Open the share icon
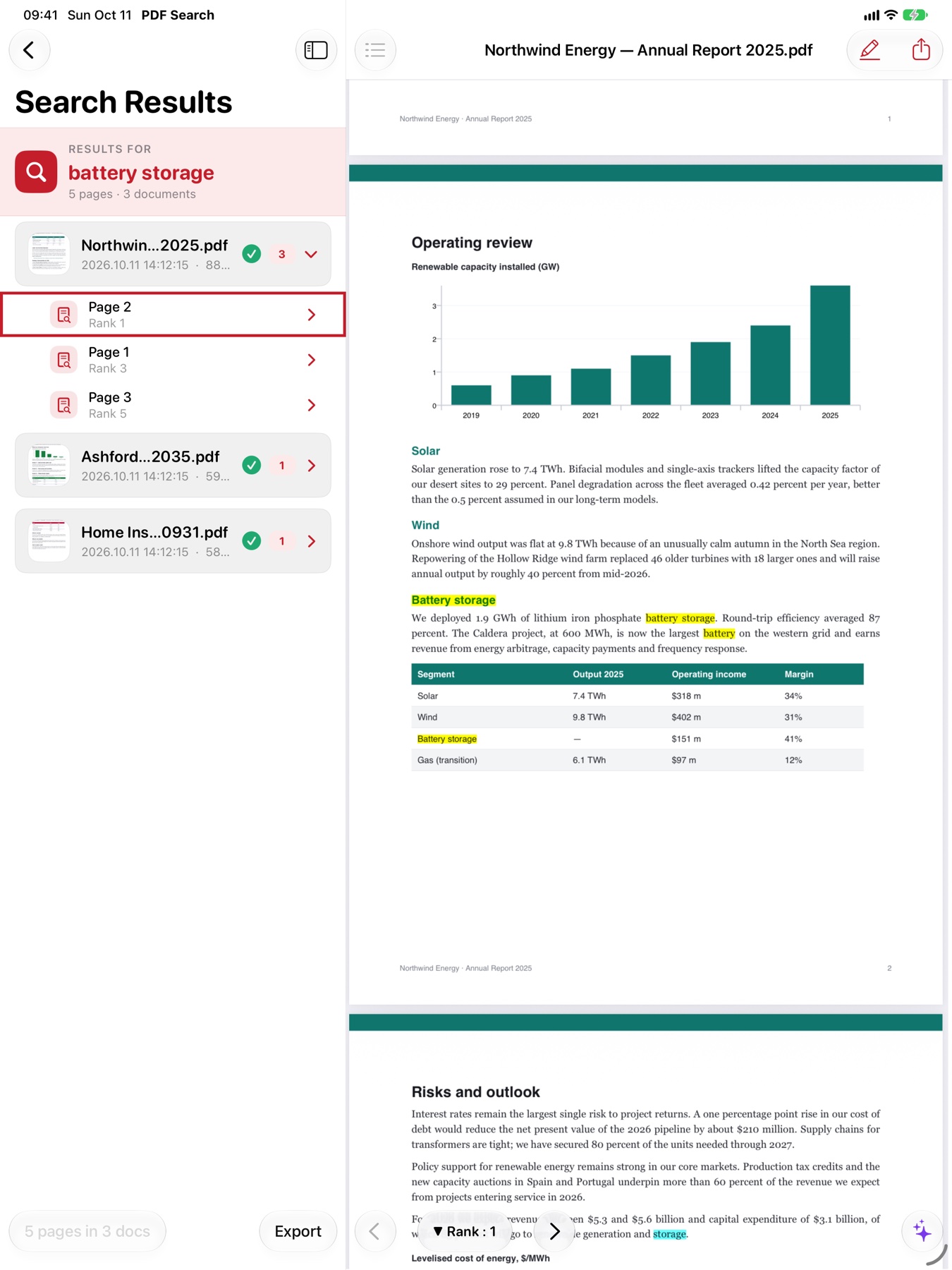Screen dimensions: 952x1270 [x=921, y=50]
